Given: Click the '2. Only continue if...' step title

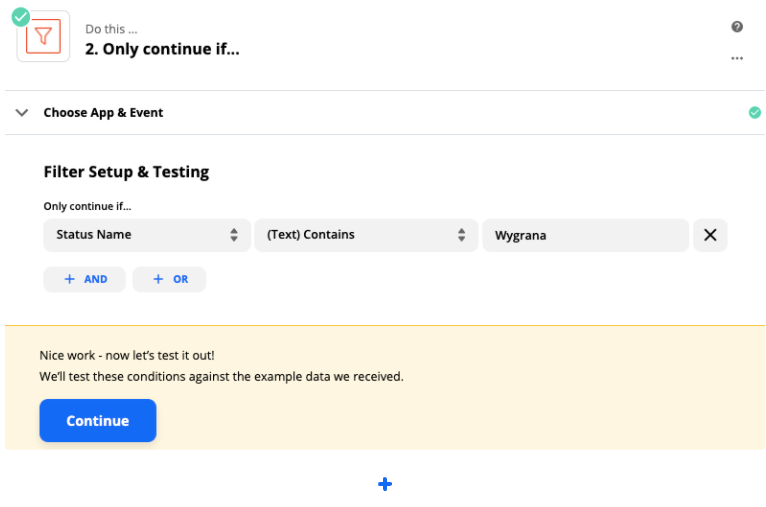Looking at the screenshot, I should point(162,49).
